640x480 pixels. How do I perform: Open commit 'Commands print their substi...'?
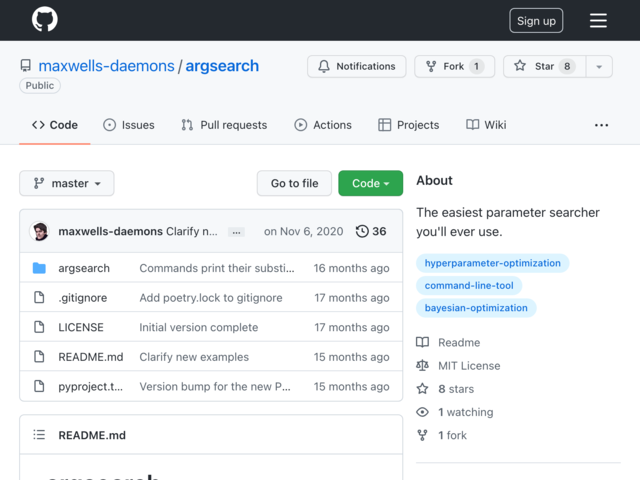(x=217, y=268)
